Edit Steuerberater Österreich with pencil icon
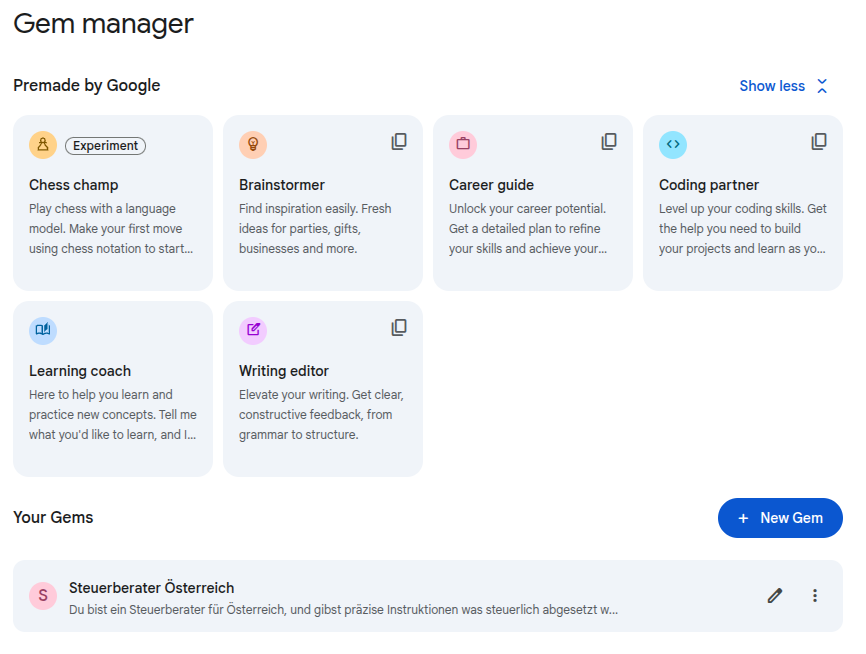866x654 pixels. (775, 596)
